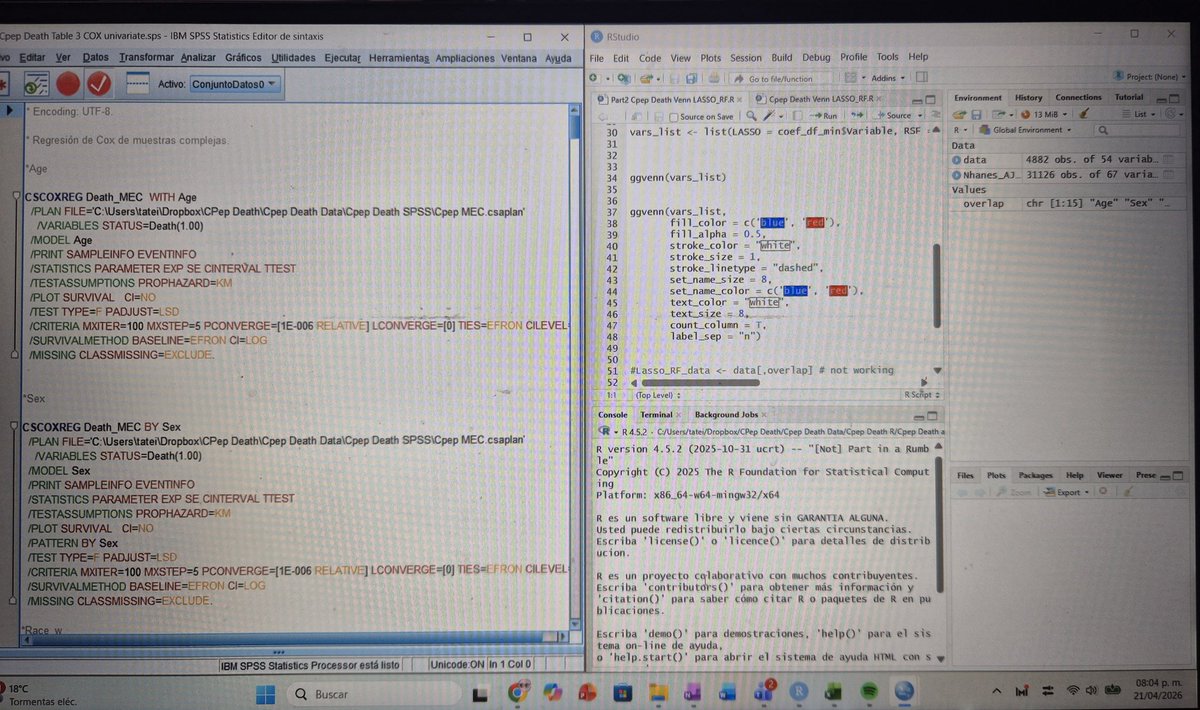Expand the Nhanes_AJ object in the Environment pane

[958, 174]
